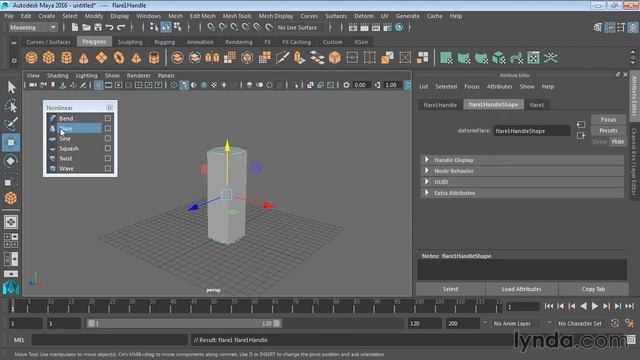
Task: Create a polygon sphere from the shelf
Action: pos(31,58)
